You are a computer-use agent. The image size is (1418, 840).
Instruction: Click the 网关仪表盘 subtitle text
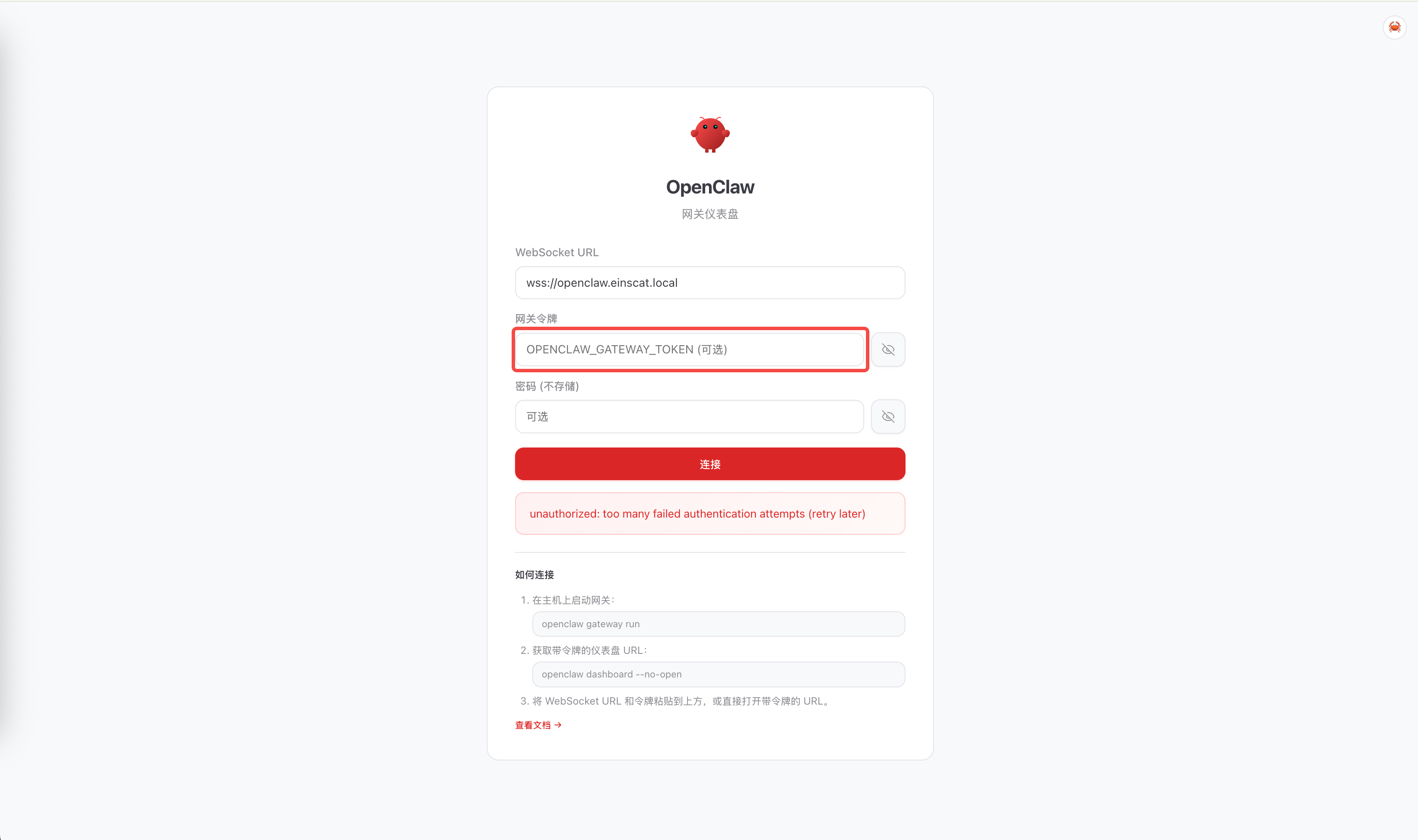pos(710,214)
